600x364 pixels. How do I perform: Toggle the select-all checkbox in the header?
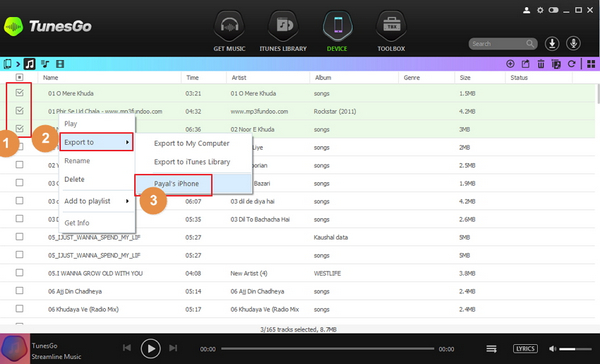tap(20, 77)
